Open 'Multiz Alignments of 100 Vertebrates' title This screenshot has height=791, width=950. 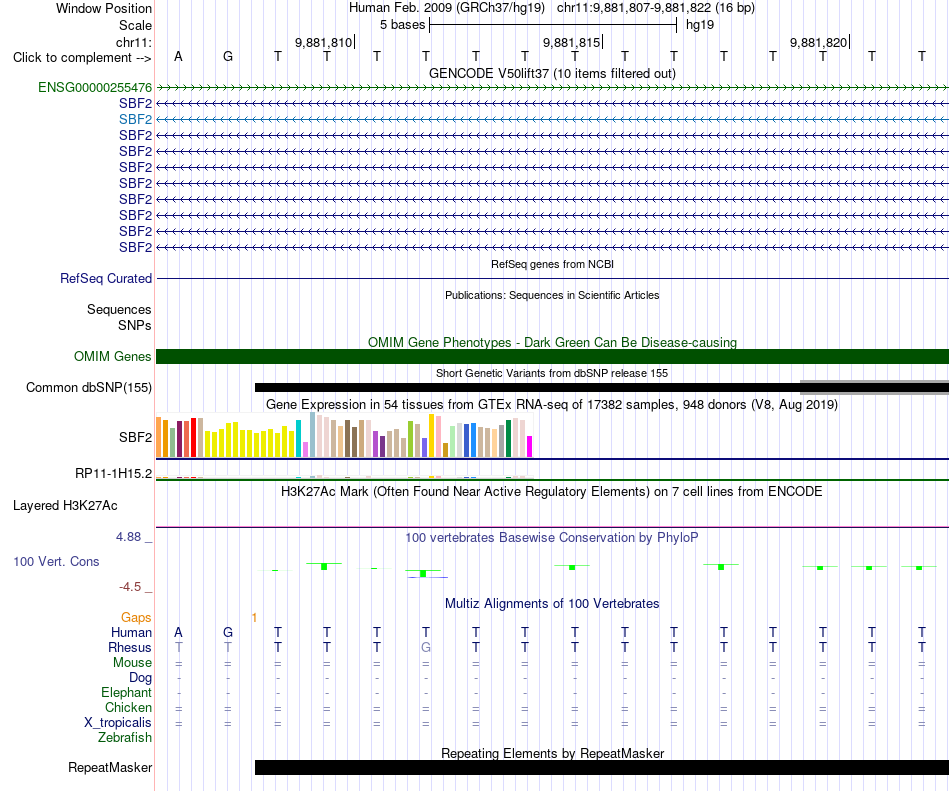552,603
